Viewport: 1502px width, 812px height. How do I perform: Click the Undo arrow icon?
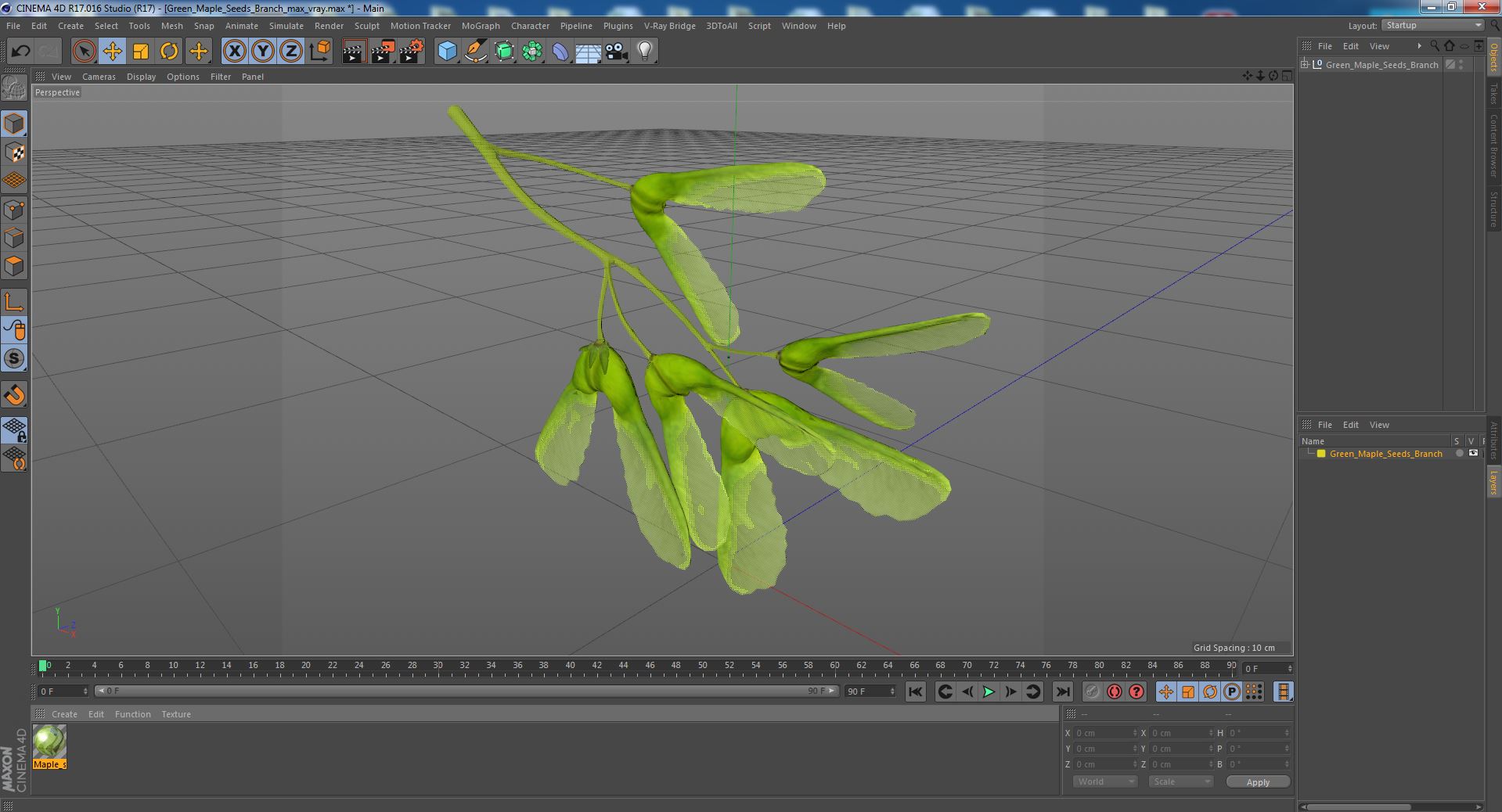tap(20, 52)
